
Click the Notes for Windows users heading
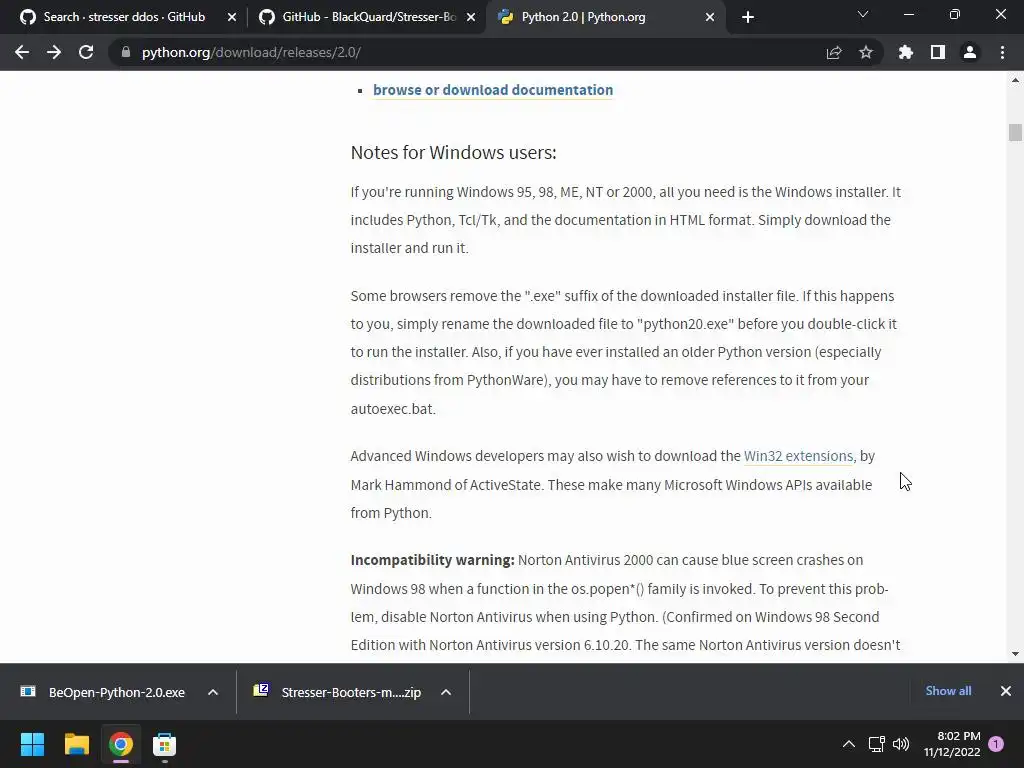tap(453, 152)
